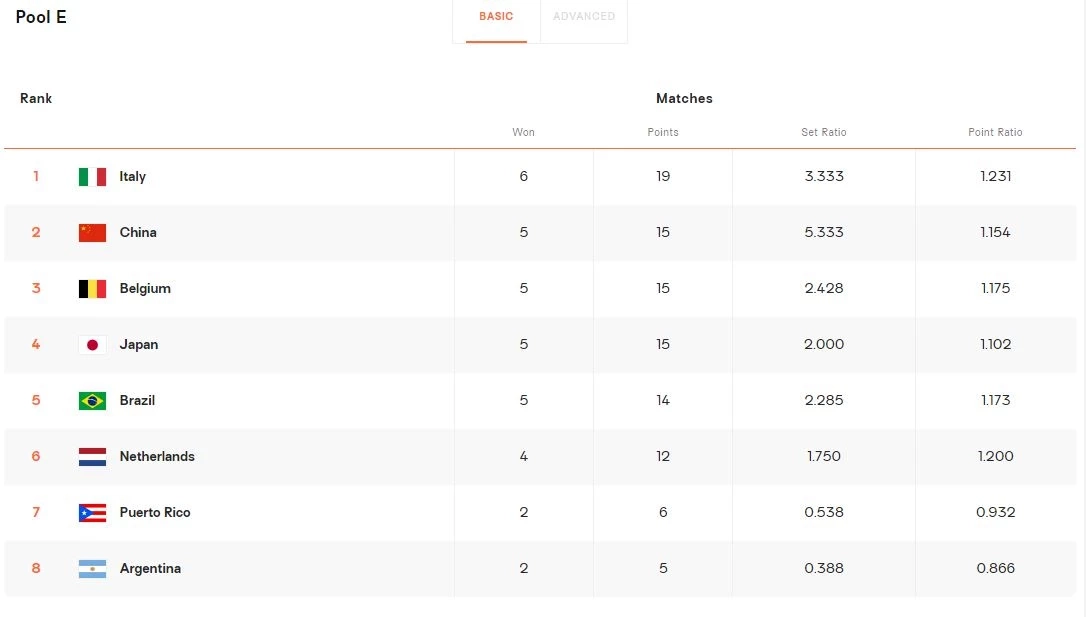Viewport: 1086px width, 617px height.
Task: Click the Japan flag icon
Action: pyautogui.click(x=92, y=345)
